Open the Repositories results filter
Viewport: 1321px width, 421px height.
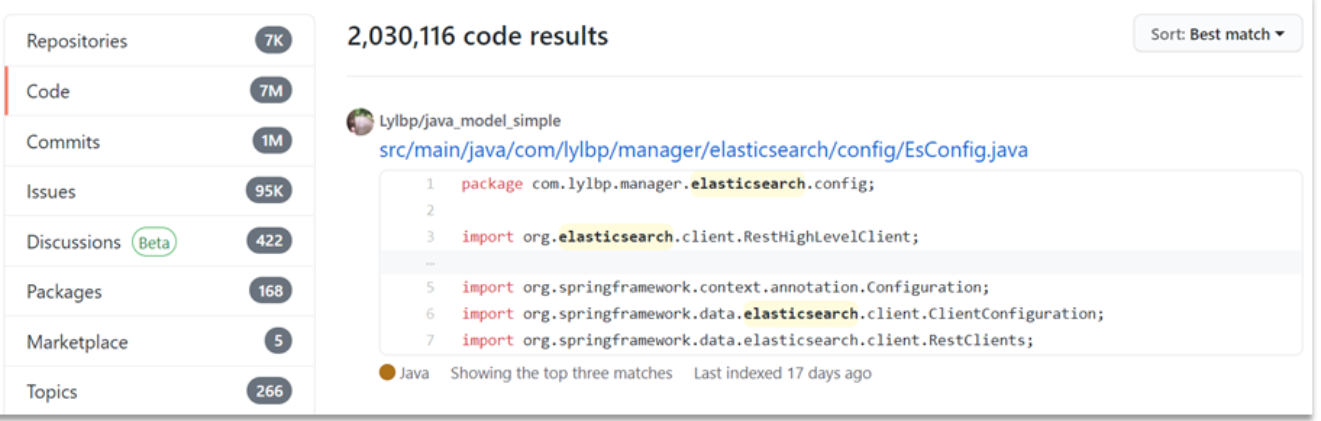pyautogui.click(x=77, y=41)
